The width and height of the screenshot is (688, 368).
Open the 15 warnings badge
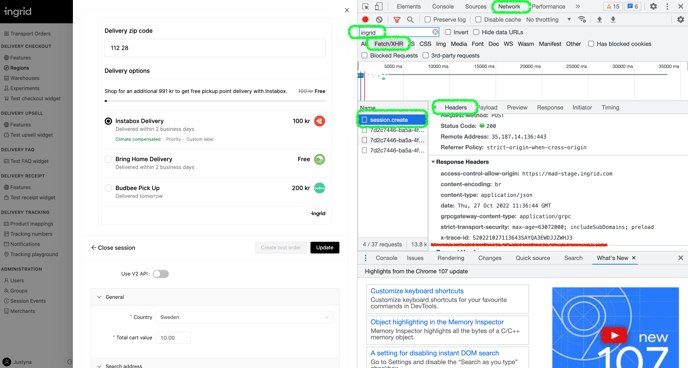tap(613, 7)
